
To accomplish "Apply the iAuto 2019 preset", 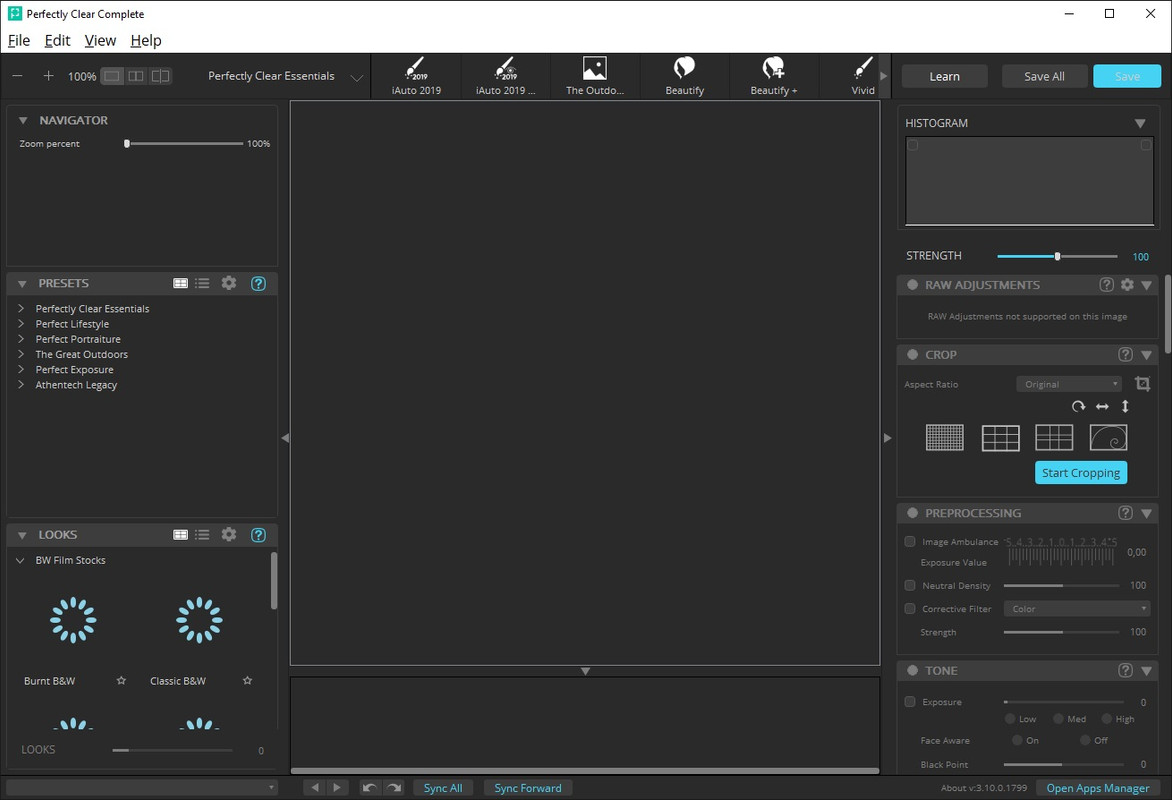I will click(x=416, y=76).
